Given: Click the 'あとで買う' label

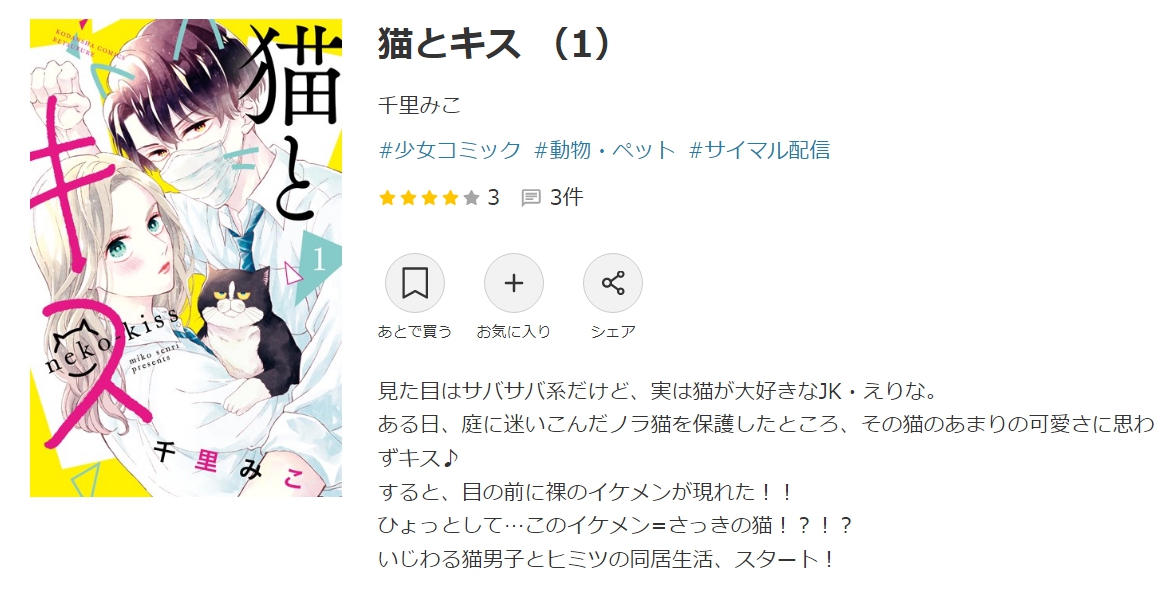Looking at the screenshot, I should click(415, 332).
